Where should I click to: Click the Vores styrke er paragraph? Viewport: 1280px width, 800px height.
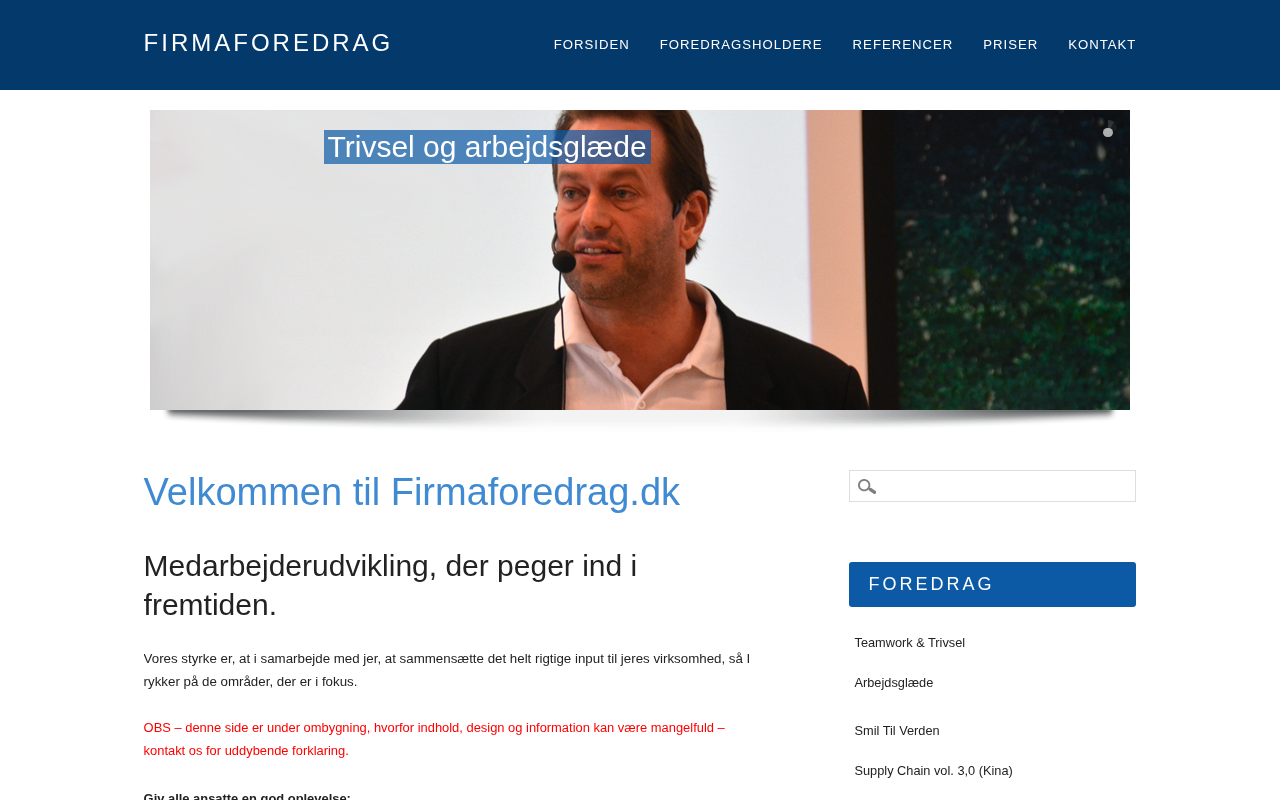447,670
